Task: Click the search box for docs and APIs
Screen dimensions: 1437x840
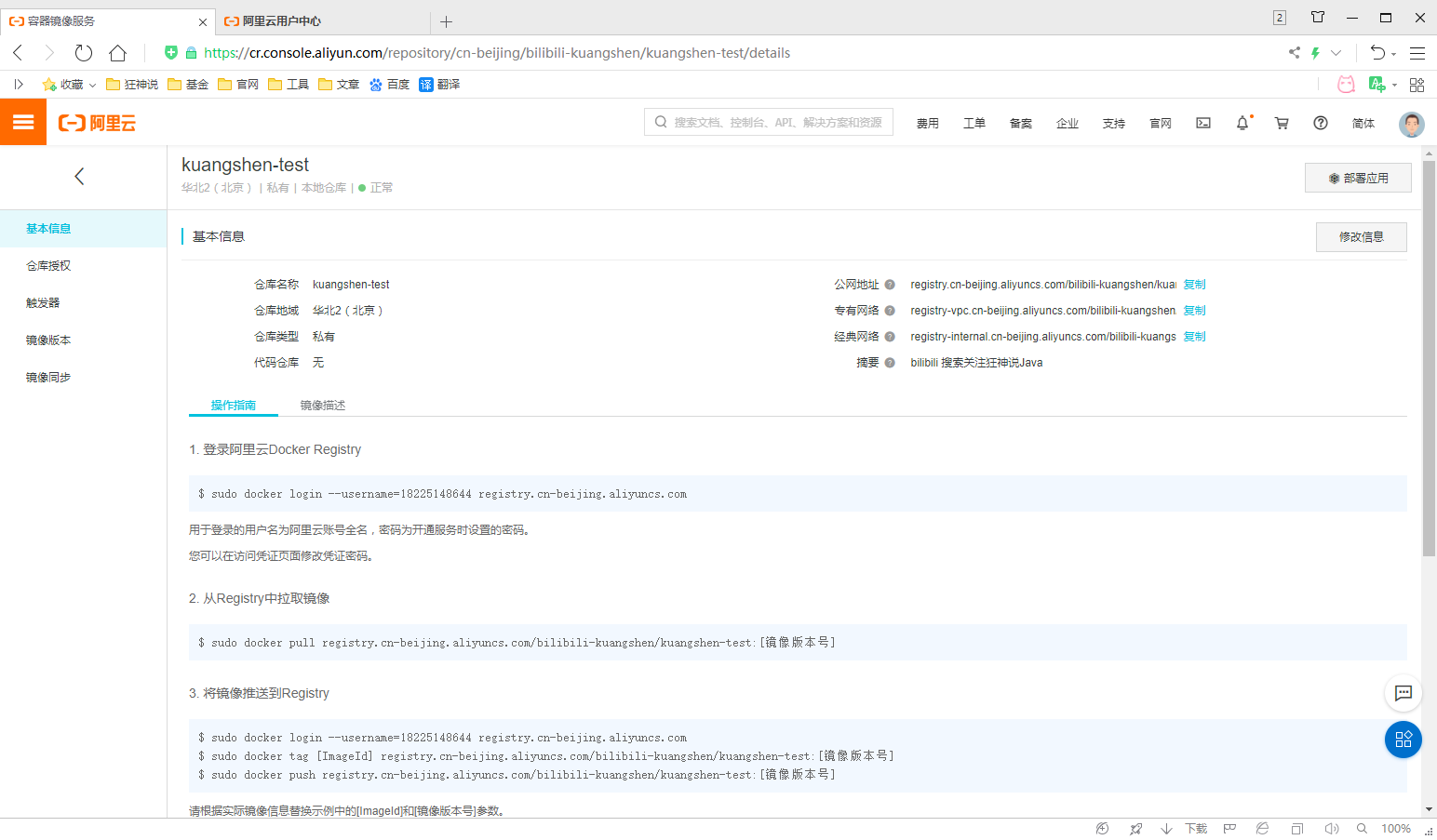Action: pyautogui.click(x=768, y=121)
